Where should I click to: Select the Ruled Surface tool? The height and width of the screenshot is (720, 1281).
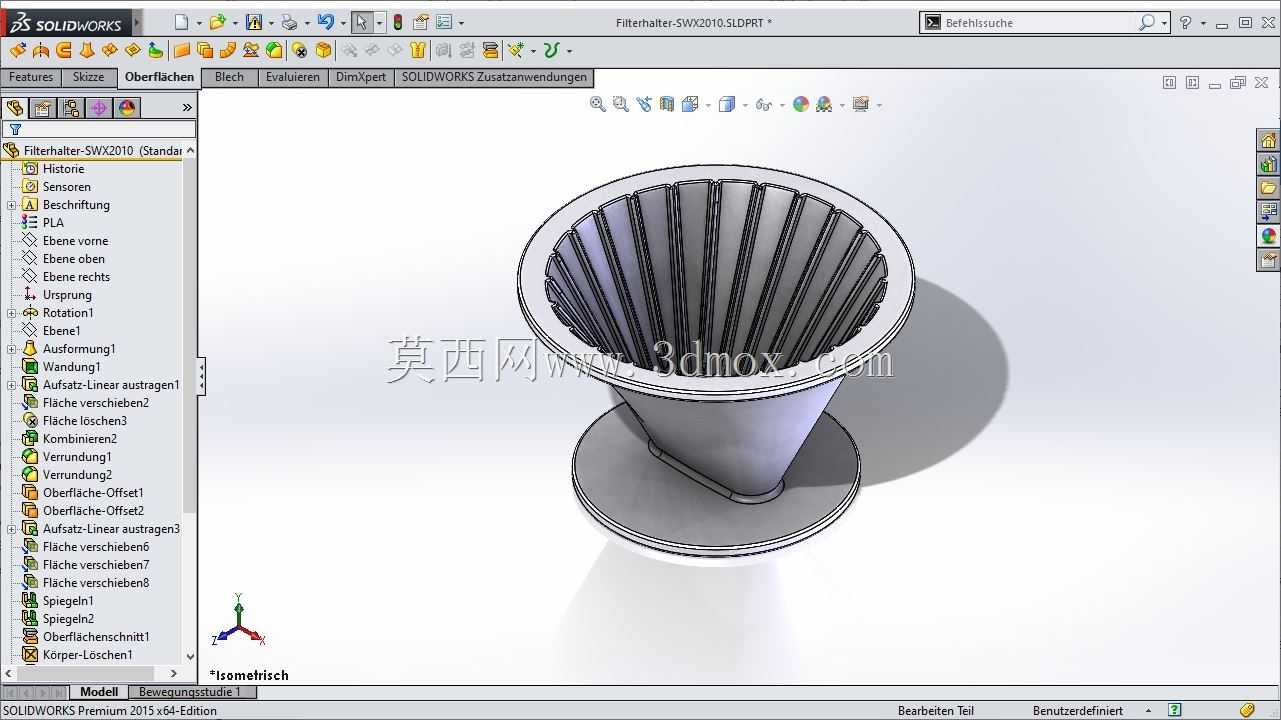(x=228, y=50)
